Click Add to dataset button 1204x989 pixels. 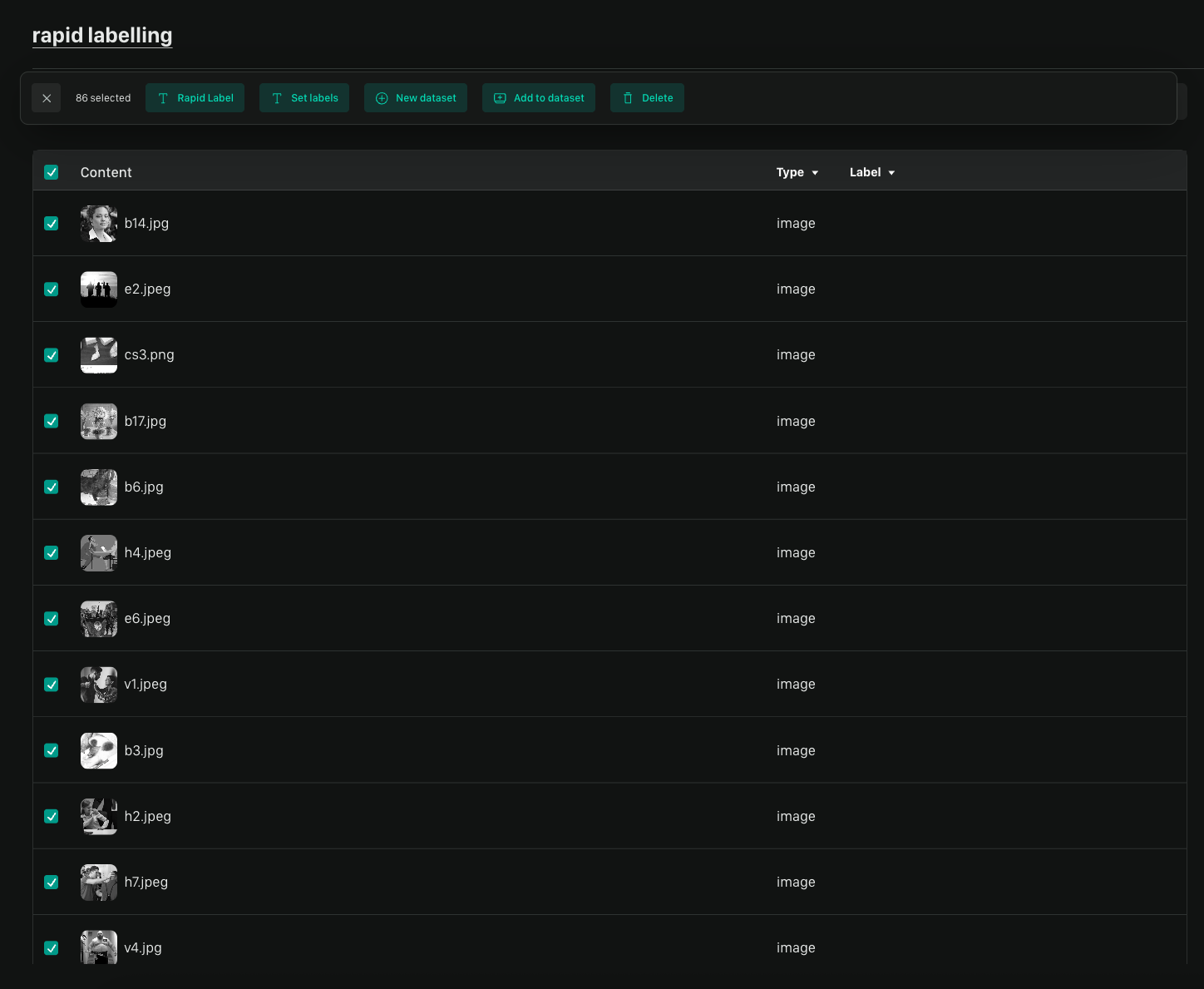[x=539, y=98]
